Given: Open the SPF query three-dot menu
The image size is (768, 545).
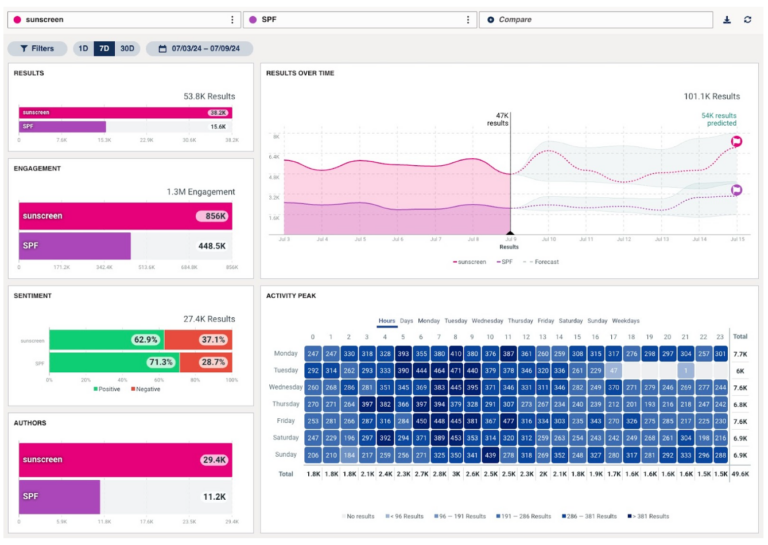Looking at the screenshot, I should (467, 20).
